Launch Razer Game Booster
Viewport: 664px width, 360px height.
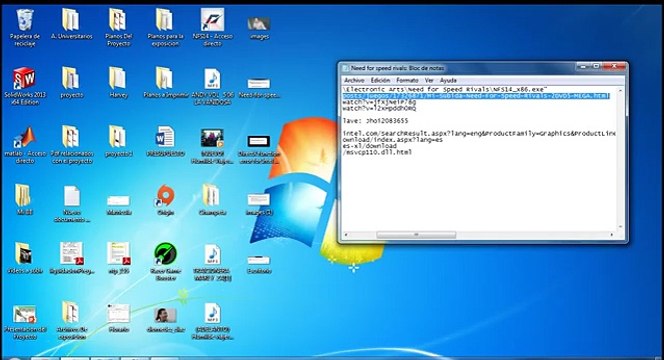coord(165,261)
